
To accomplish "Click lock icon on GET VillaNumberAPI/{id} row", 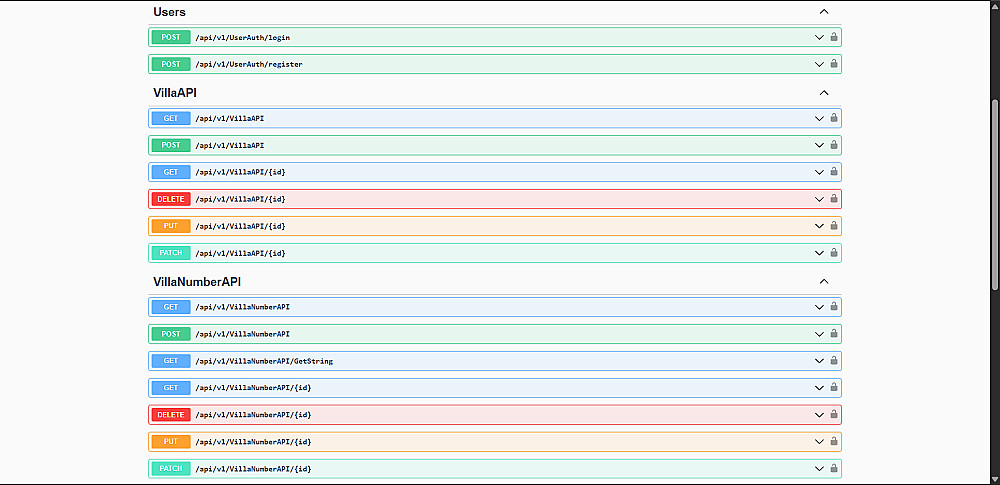I will (834, 387).
